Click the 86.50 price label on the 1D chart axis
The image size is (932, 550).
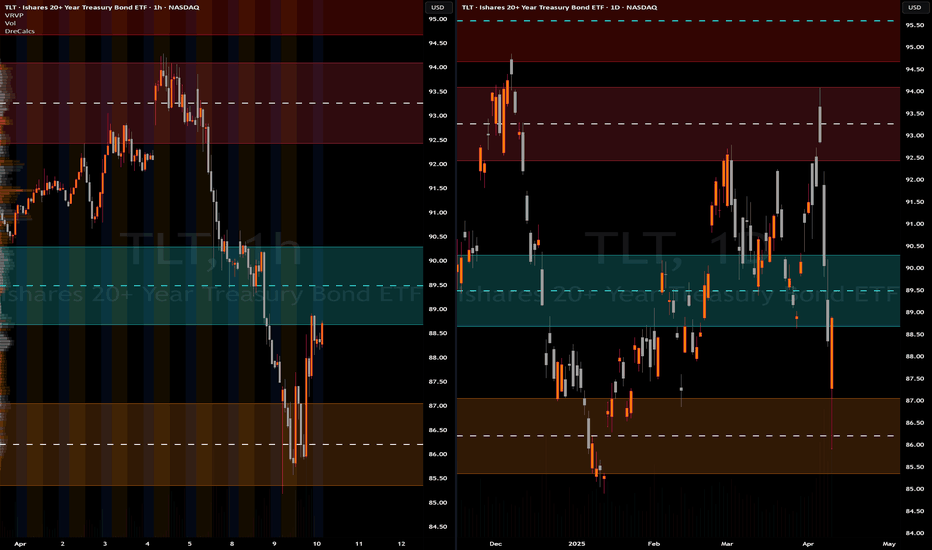tap(915, 423)
